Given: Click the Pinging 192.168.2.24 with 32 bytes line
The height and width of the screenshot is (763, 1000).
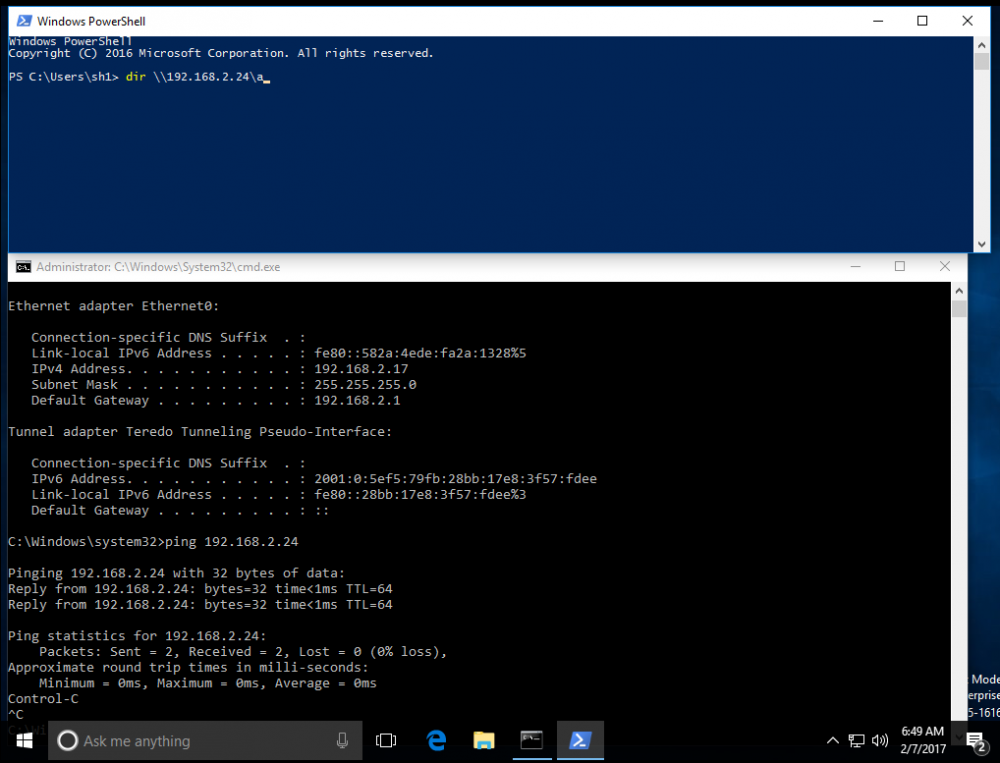Looking at the screenshot, I should click(176, 573).
